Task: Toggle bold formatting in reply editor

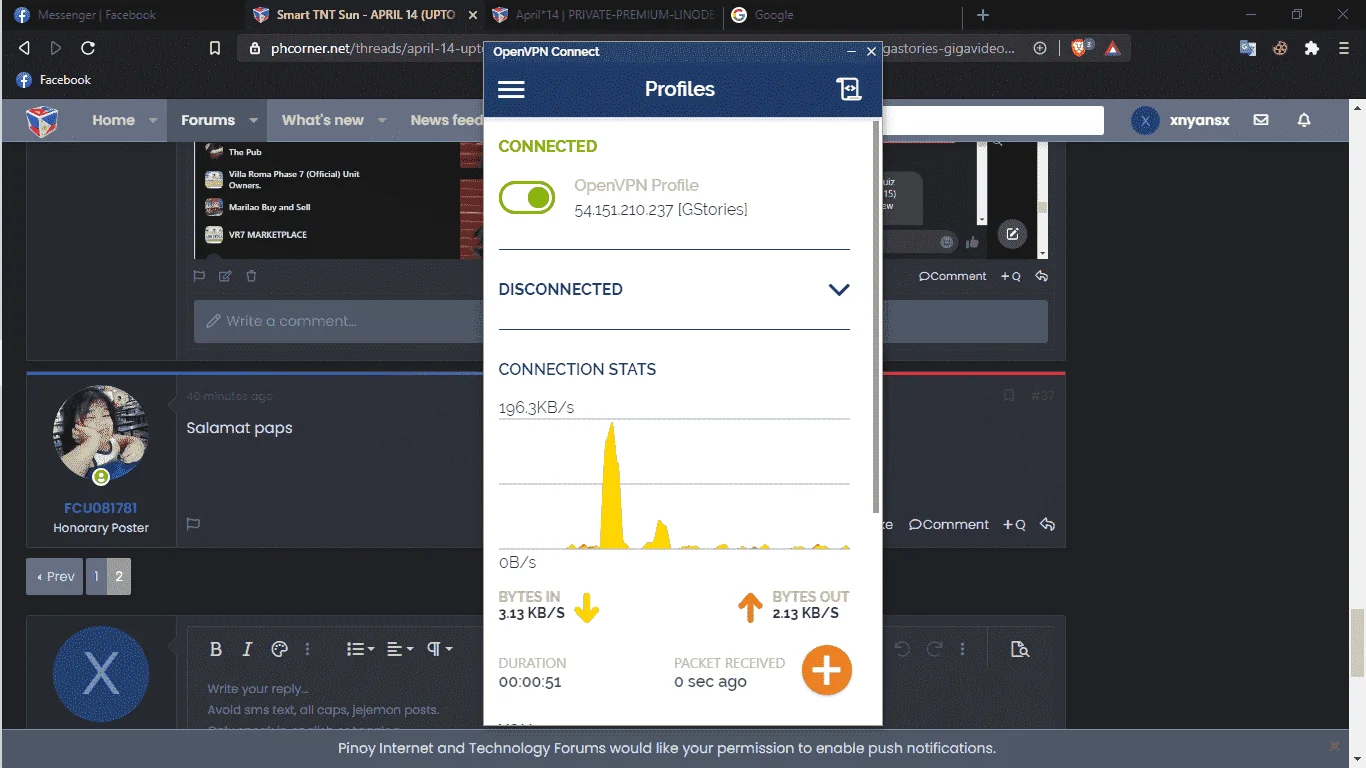Action: click(216, 649)
